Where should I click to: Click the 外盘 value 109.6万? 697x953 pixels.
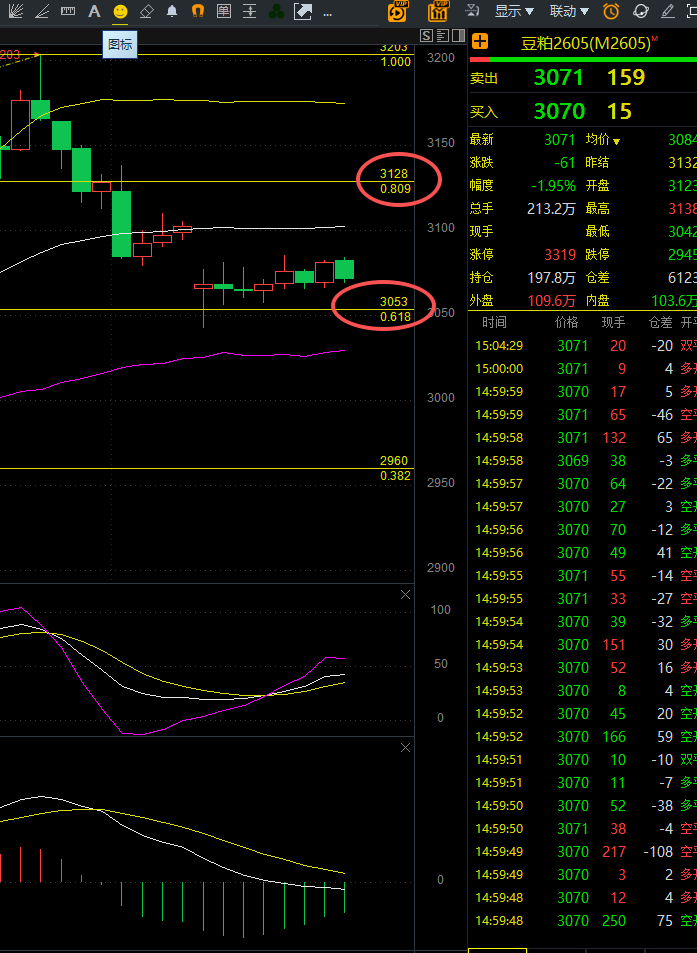pos(551,301)
